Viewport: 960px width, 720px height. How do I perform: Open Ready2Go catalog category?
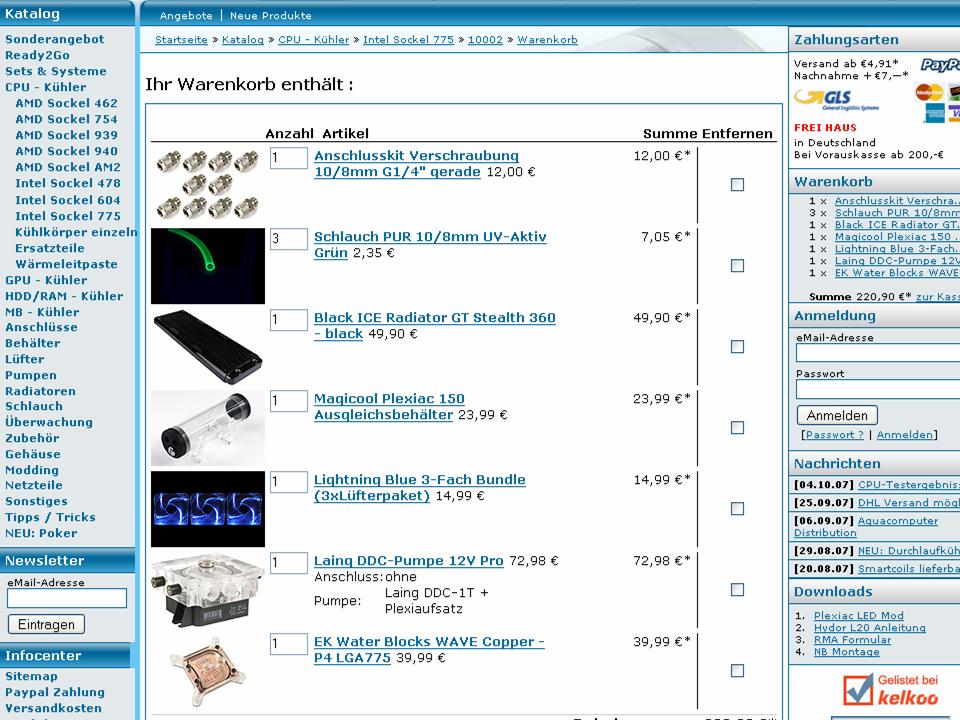click(x=37, y=55)
